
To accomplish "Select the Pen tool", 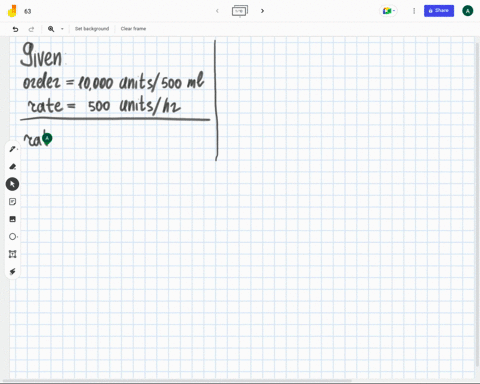I will coord(12,149).
